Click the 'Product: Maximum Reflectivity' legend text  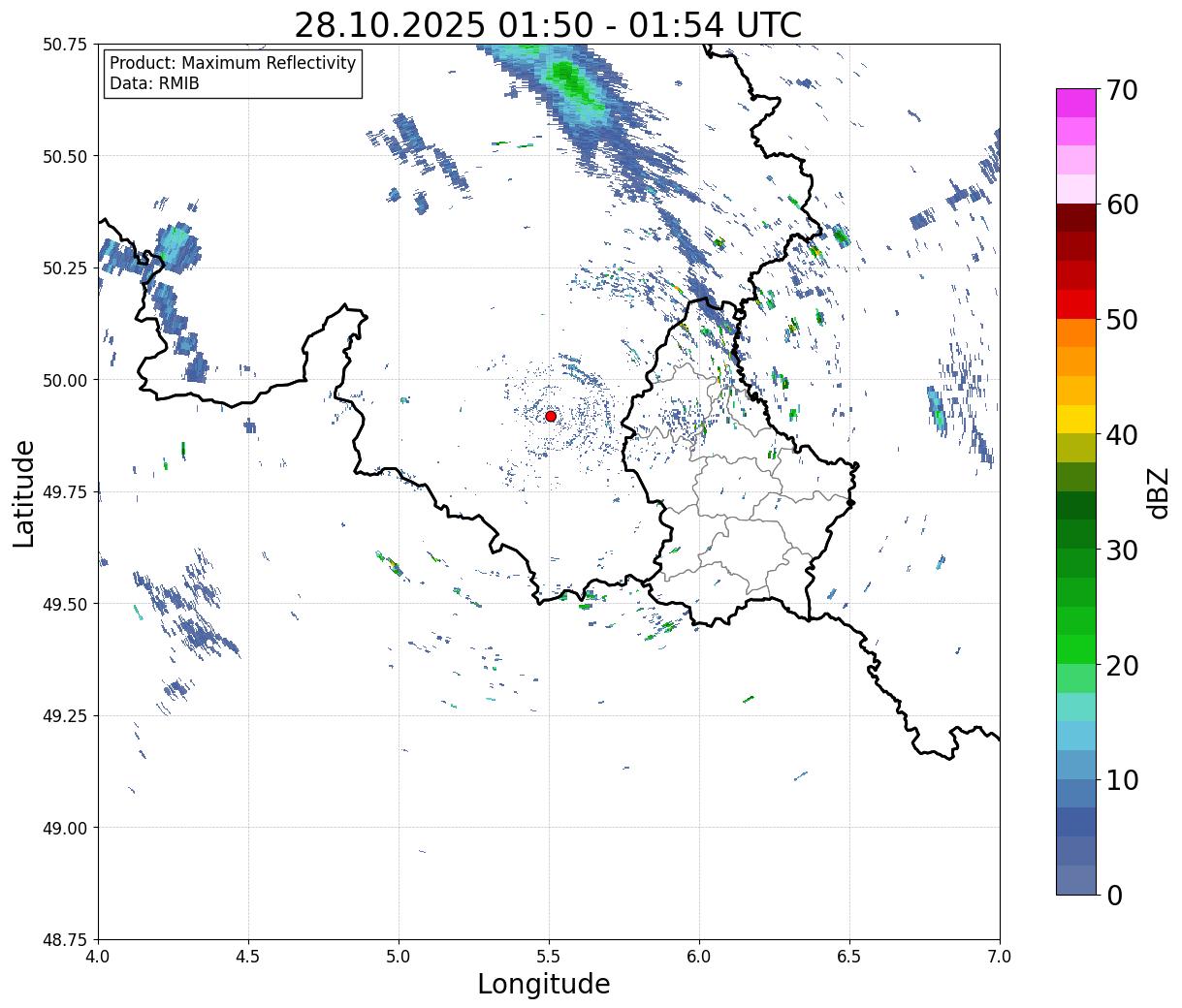[233, 63]
